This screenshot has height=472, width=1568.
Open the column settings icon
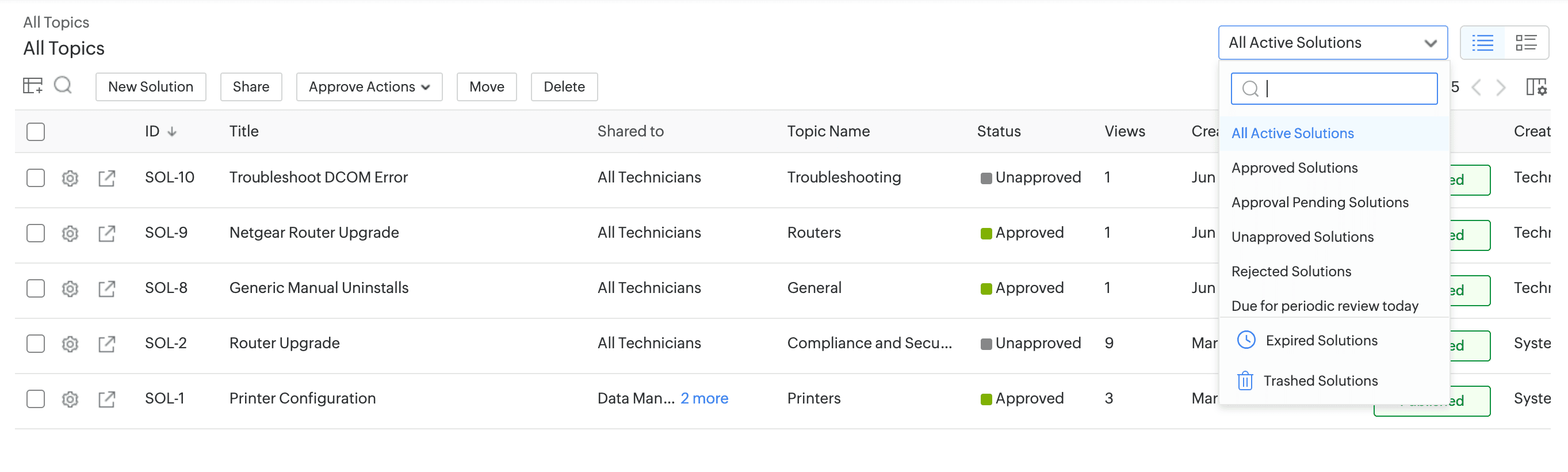[1536, 87]
